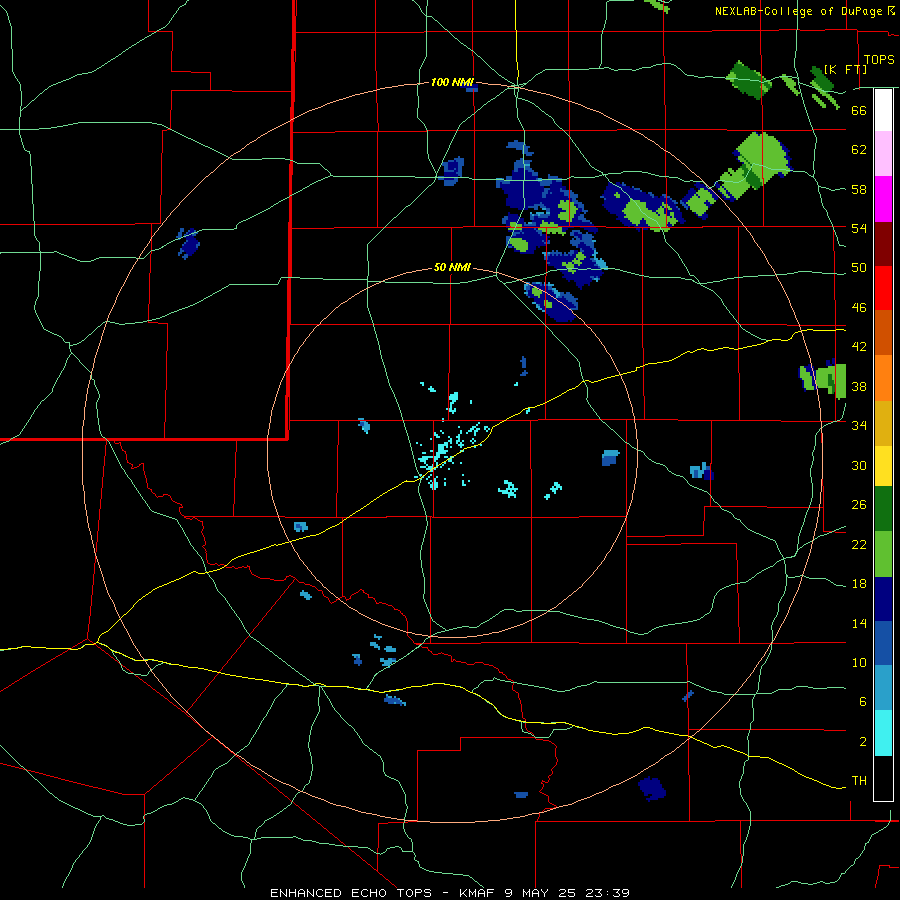
Task: Click the 30 legend value
Action: coord(859,465)
